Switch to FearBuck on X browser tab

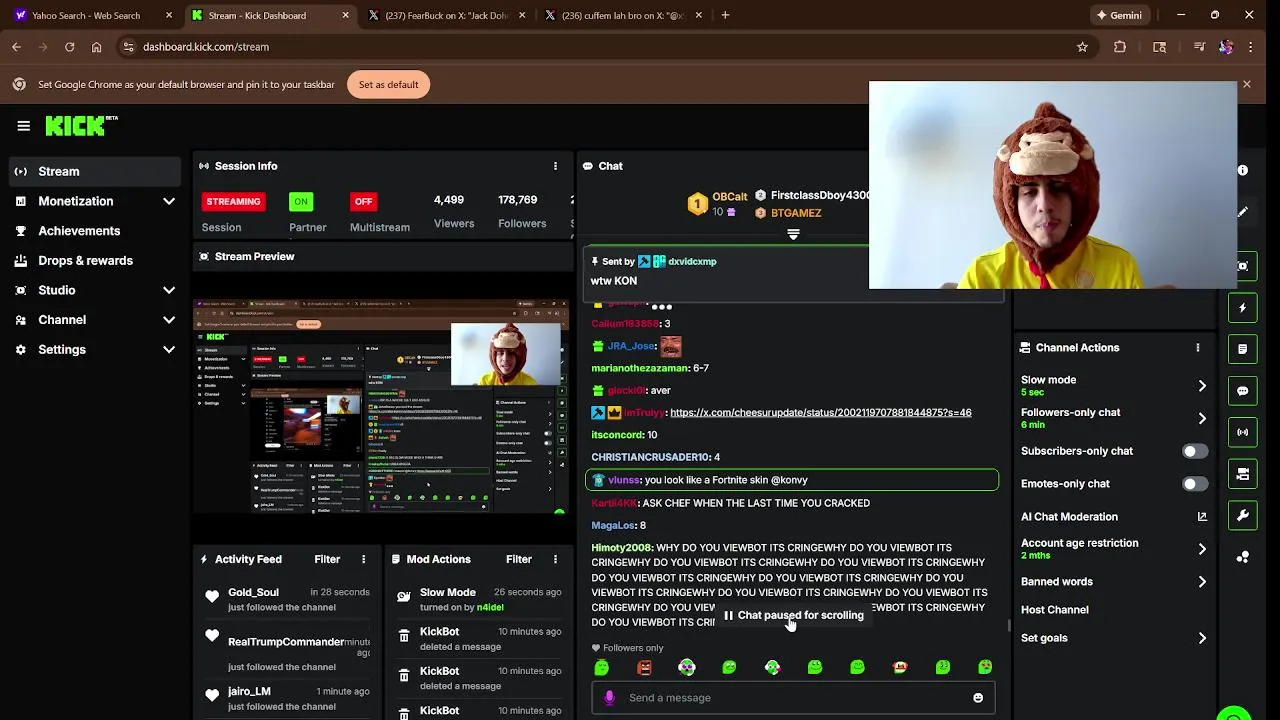[445, 15]
